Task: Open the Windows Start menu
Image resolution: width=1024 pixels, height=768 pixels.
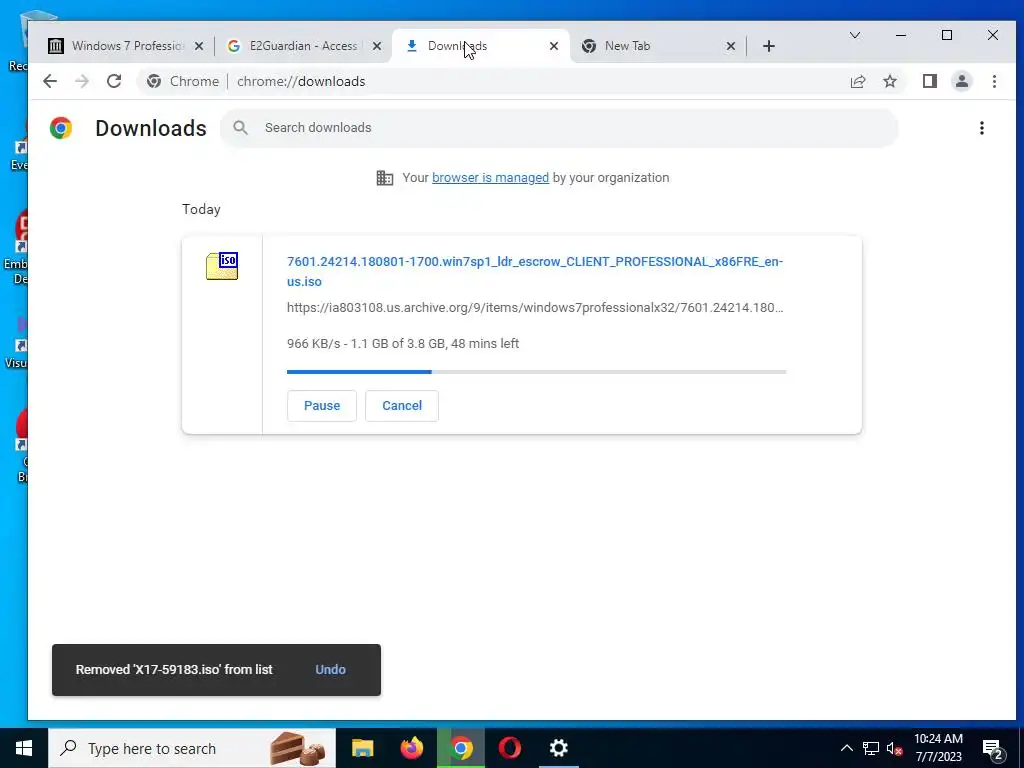Action: [24, 748]
